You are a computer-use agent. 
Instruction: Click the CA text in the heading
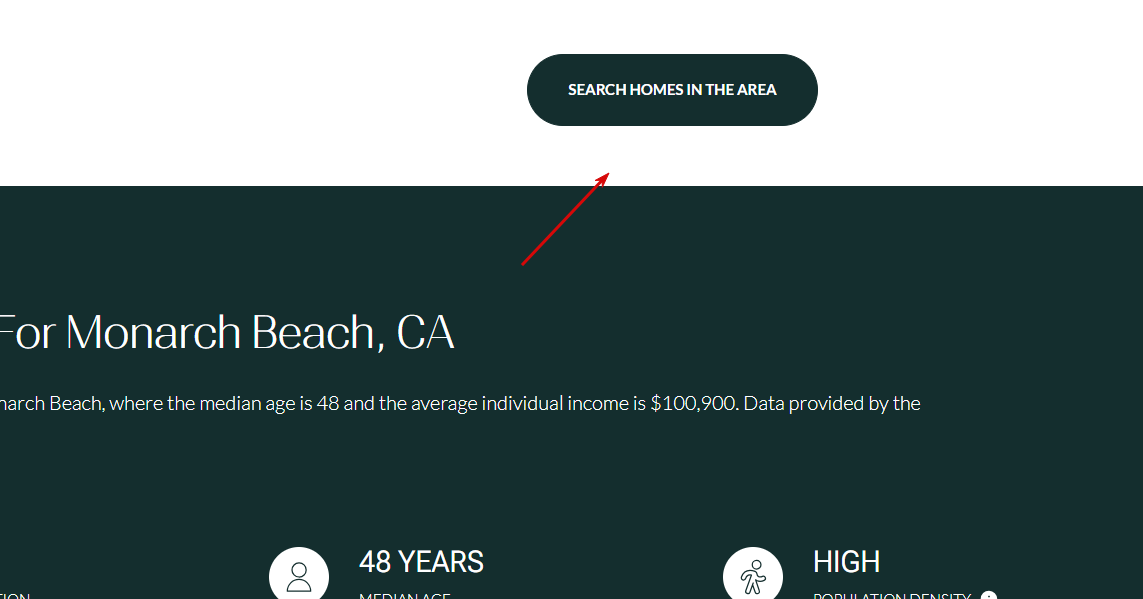click(x=426, y=332)
